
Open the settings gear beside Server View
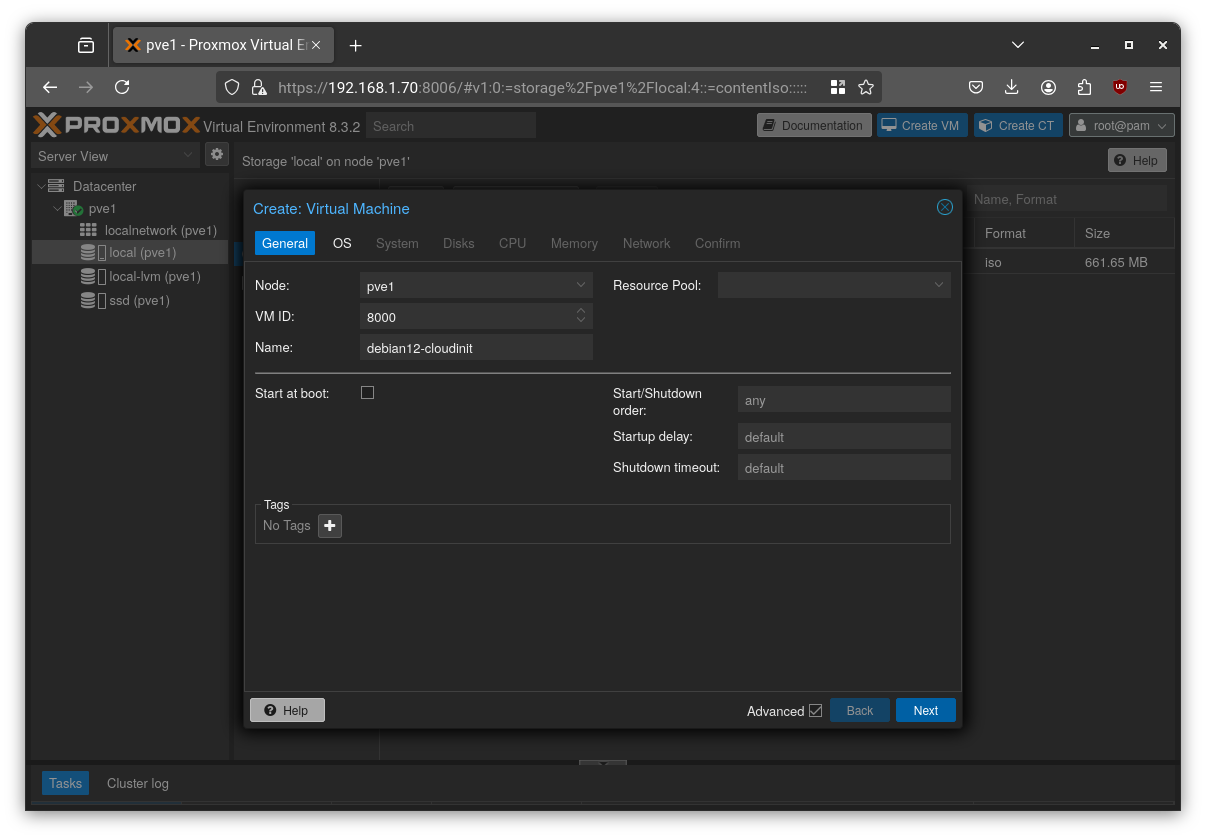[x=217, y=155]
